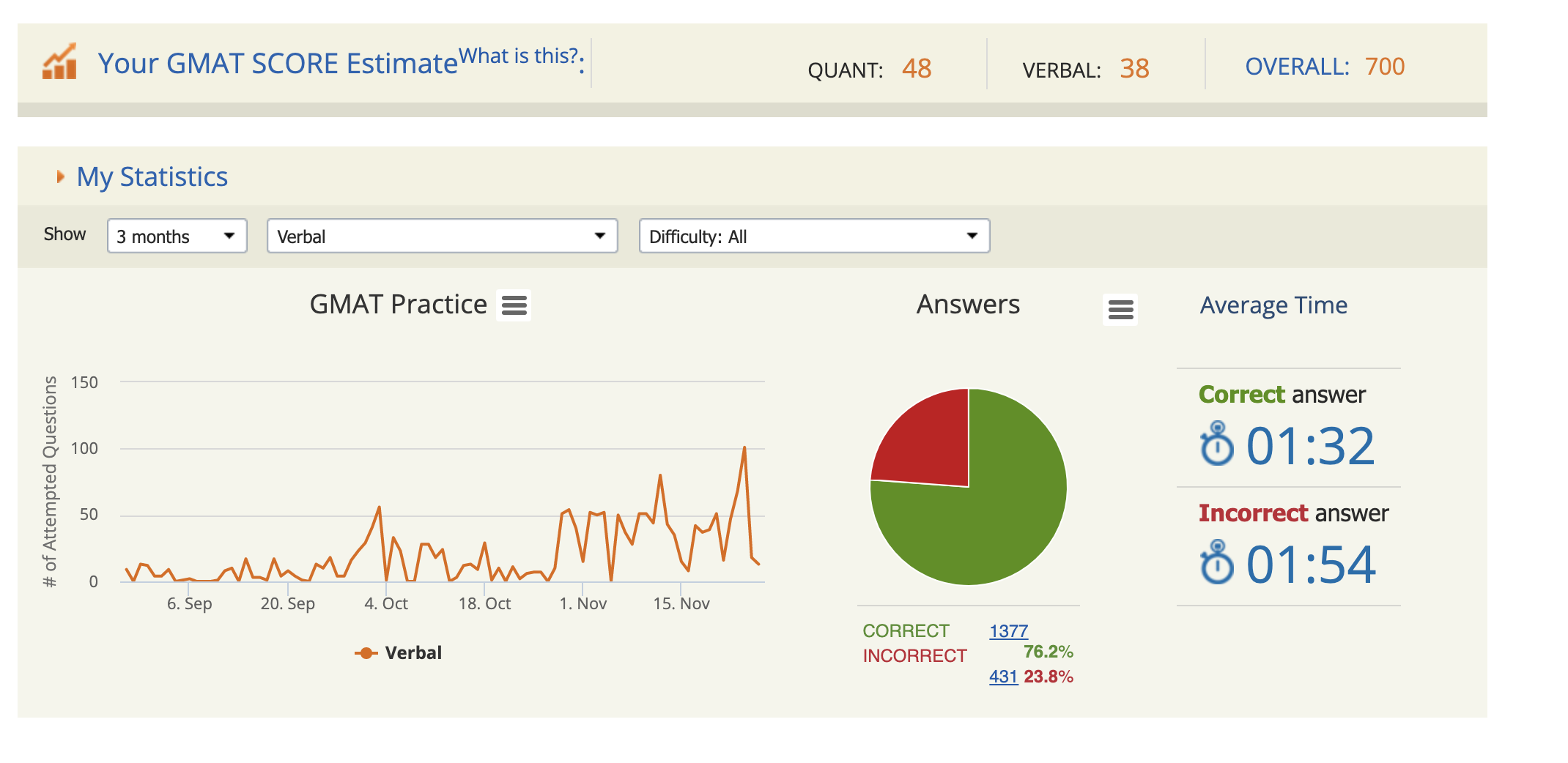Click the My Statistics heading
Viewport: 1568px width, 763px height.
[x=152, y=176]
